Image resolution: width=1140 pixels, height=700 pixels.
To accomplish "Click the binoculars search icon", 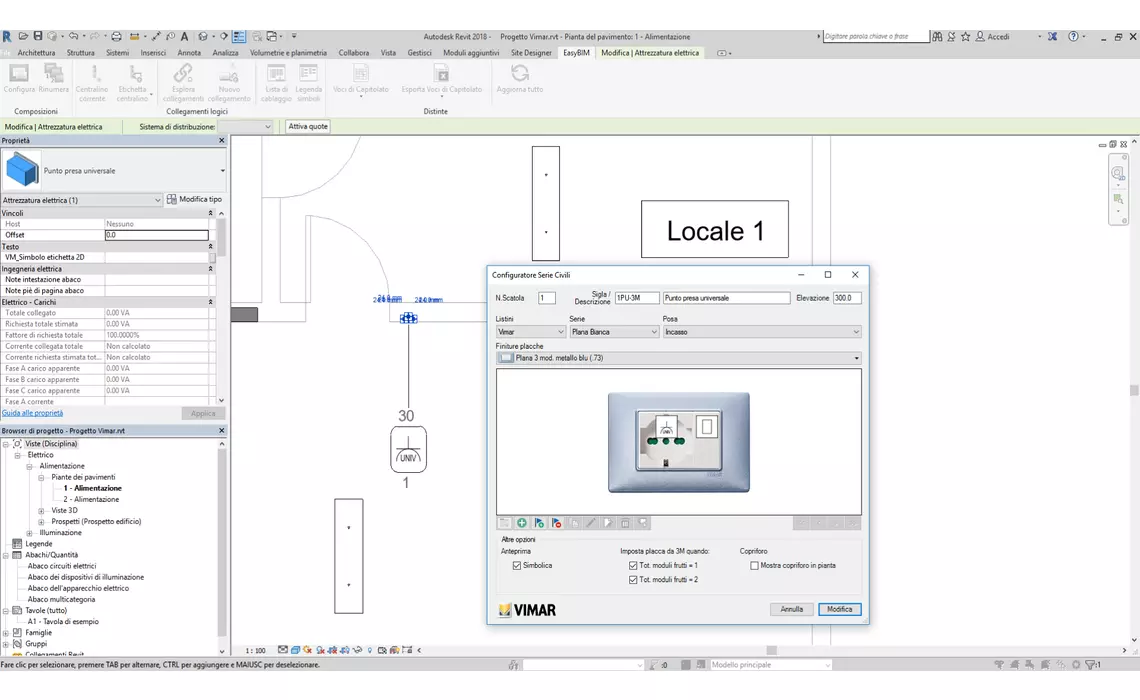I will pyautogui.click(x=937, y=36).
